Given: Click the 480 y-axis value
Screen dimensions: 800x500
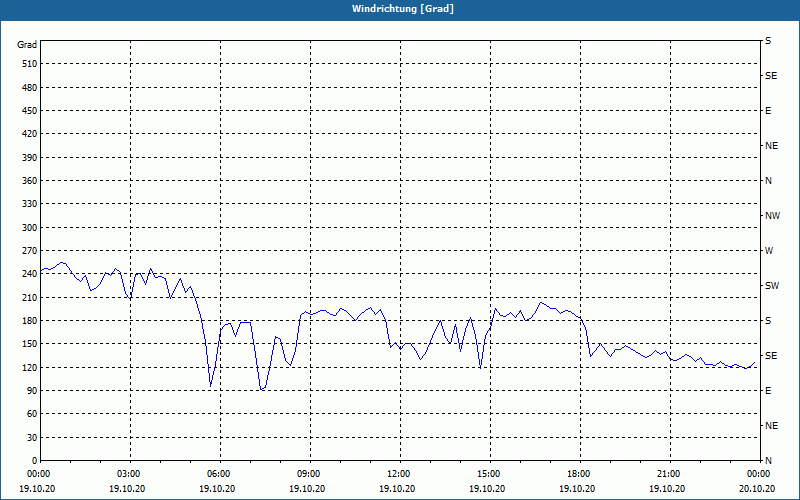Looking at the screenshot, I should click(29, 87).
